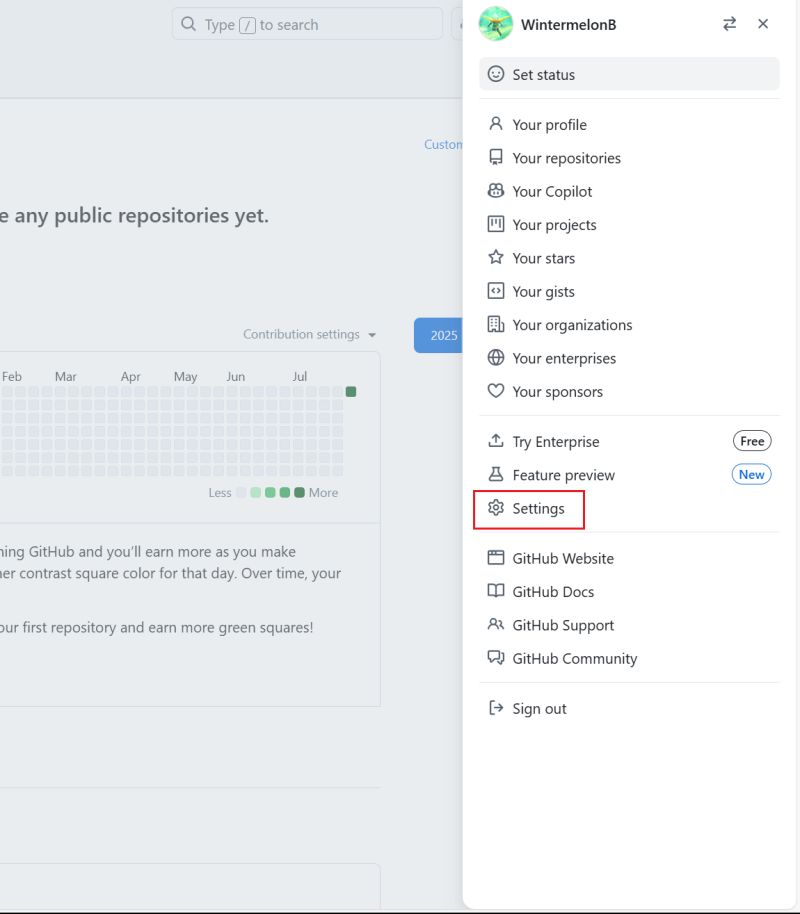Select Your gists from the menu
This screenshot has width=800, height=914.
tap(541, 291)
